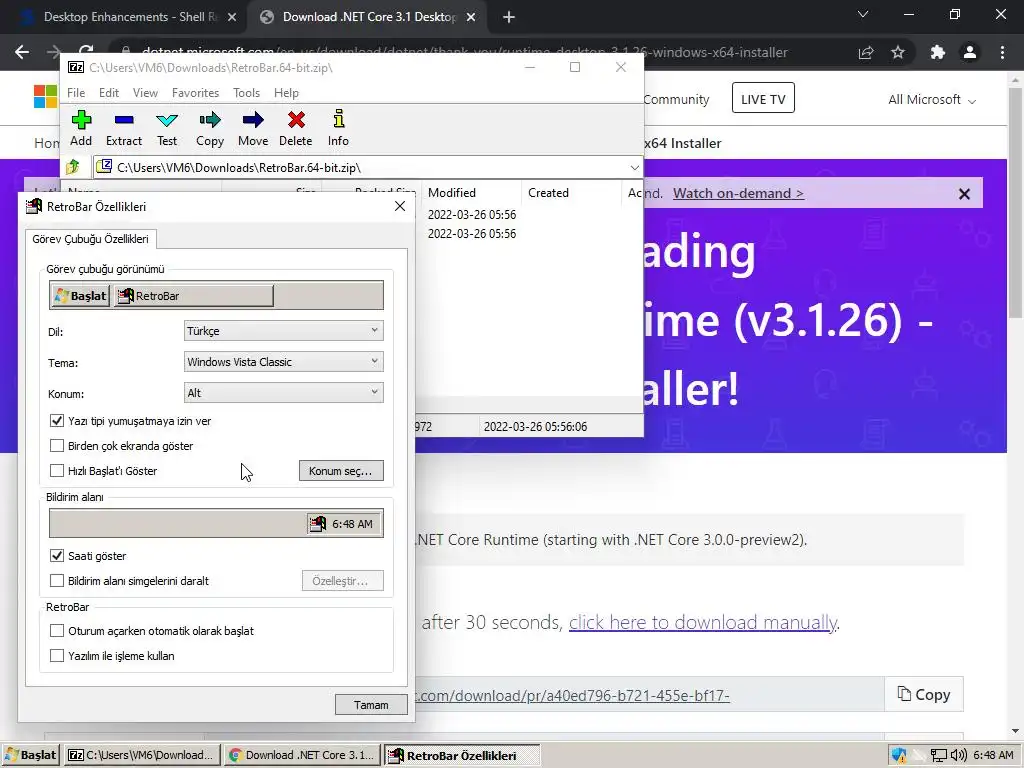
Task: Click the Konum seç... button
Action: pyautogui.click(x=341, y=471)
